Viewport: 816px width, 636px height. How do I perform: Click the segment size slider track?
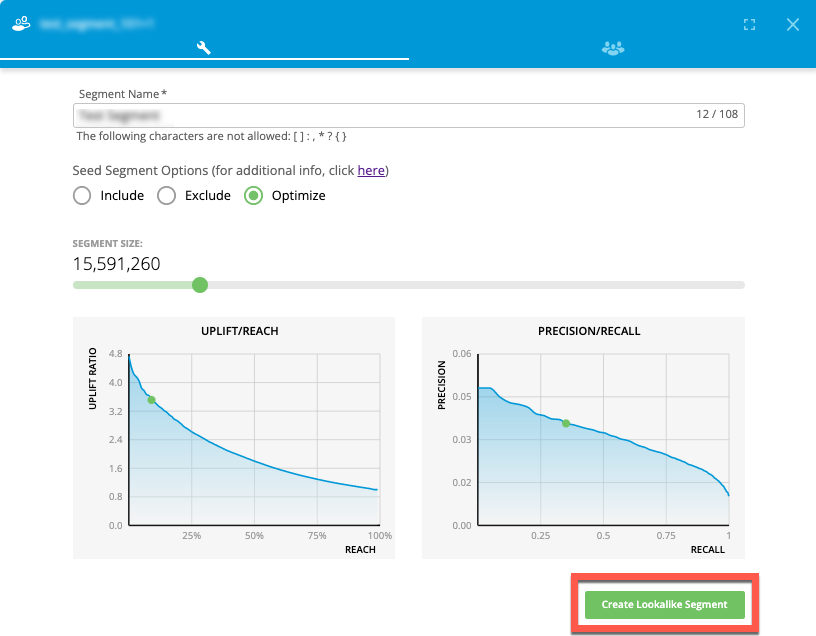[409, 285]
